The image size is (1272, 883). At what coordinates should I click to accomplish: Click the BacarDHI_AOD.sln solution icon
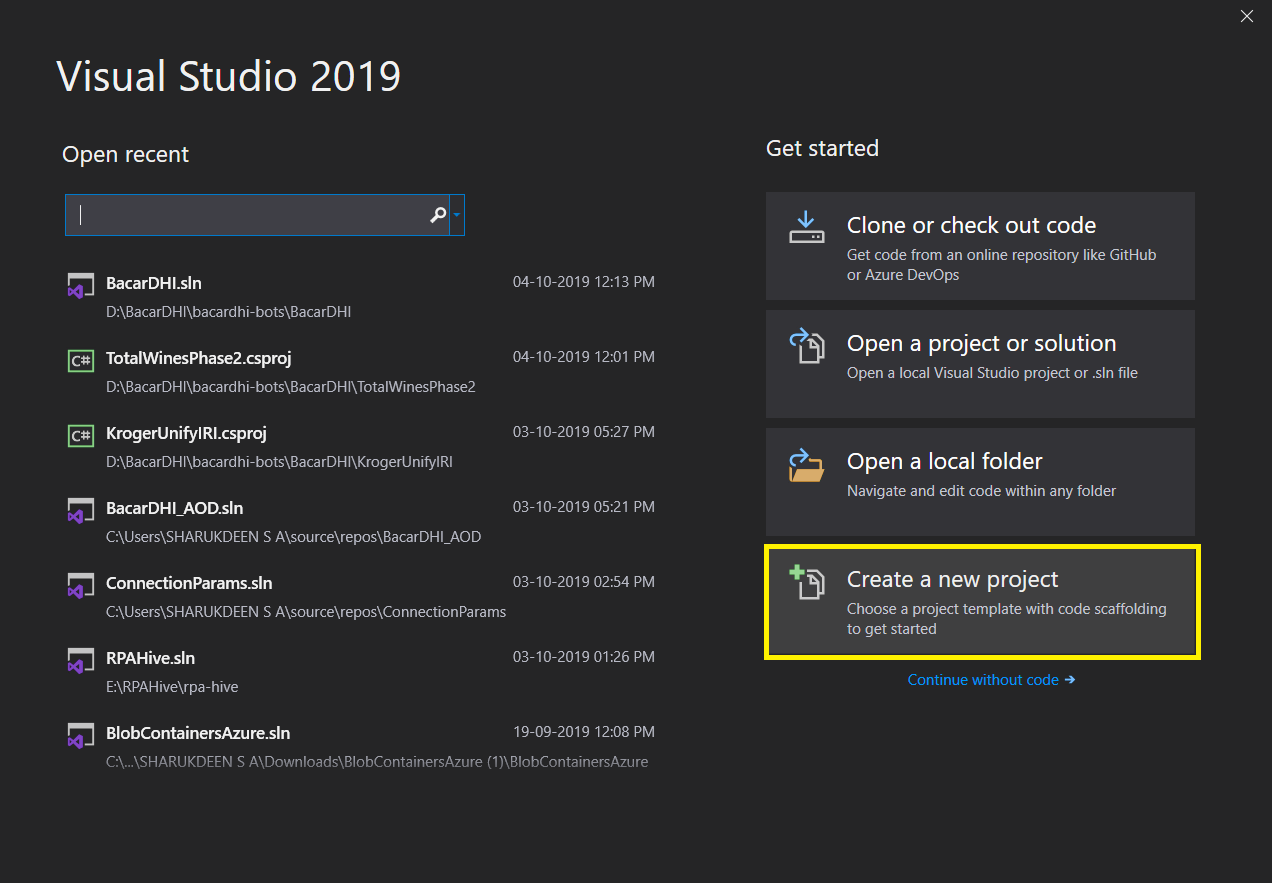click(80, 510)
